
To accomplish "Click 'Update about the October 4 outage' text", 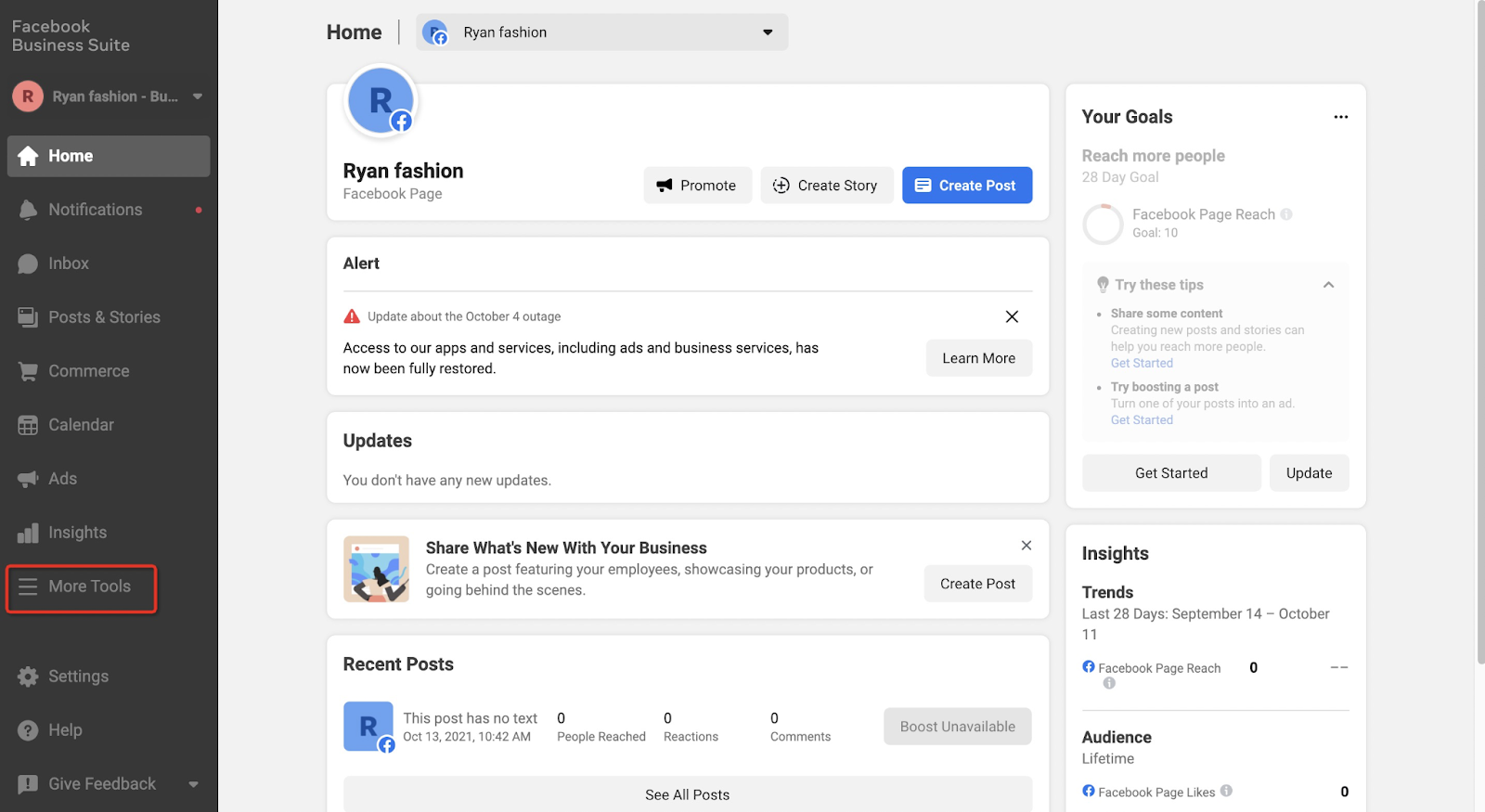I will 464,316.
